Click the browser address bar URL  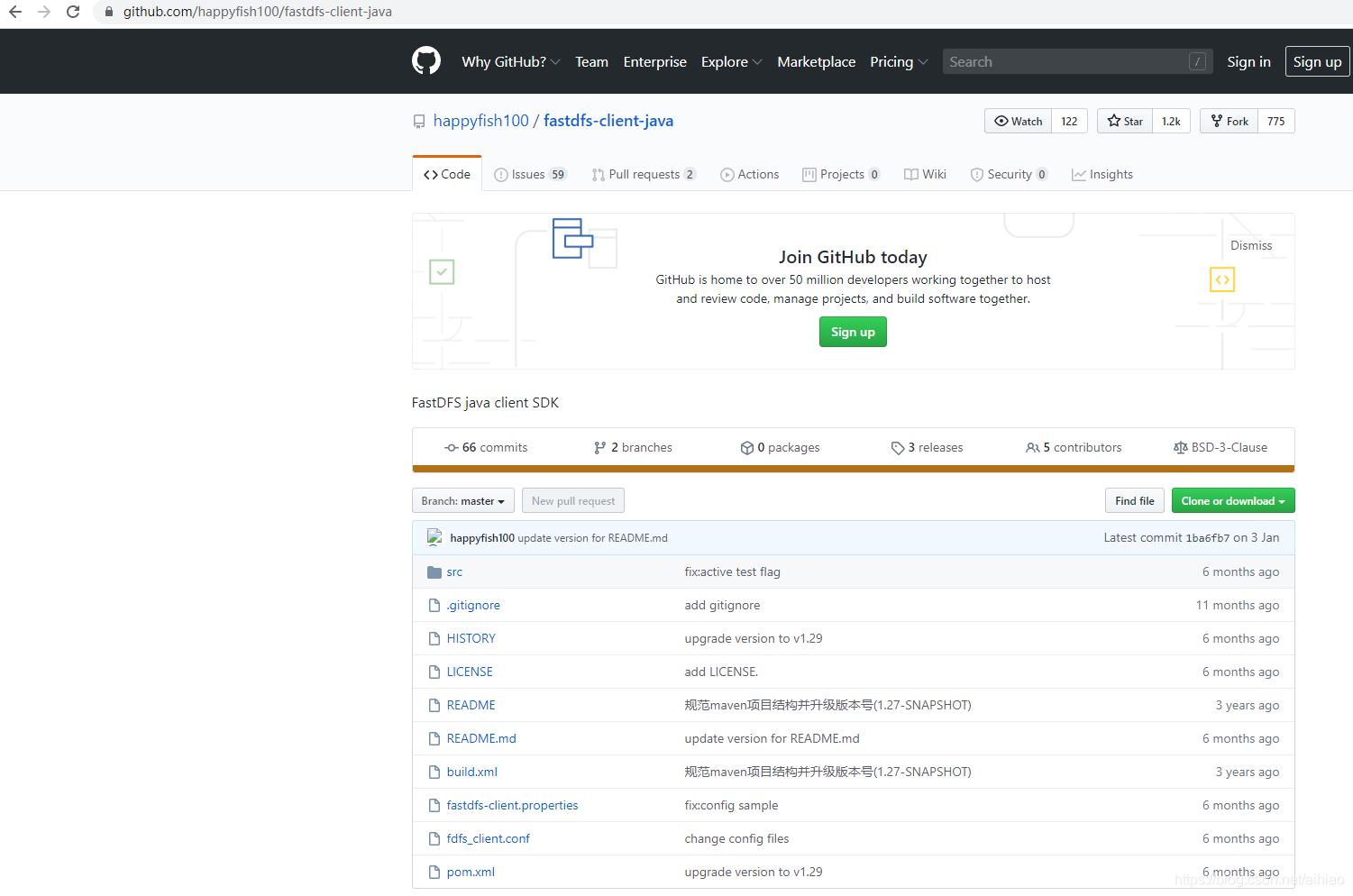click(258, 12)
